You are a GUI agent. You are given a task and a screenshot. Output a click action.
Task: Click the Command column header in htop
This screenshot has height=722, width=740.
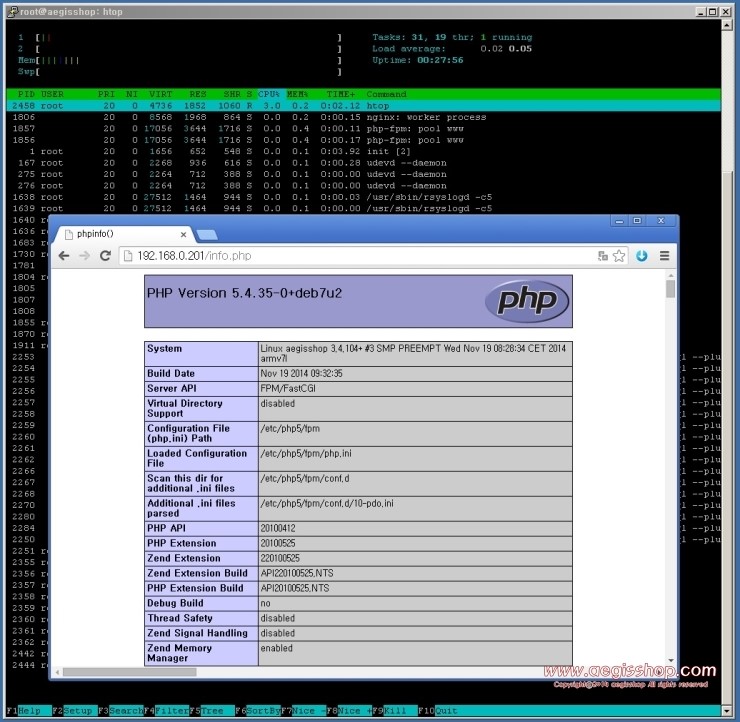[x=386, y=94]
